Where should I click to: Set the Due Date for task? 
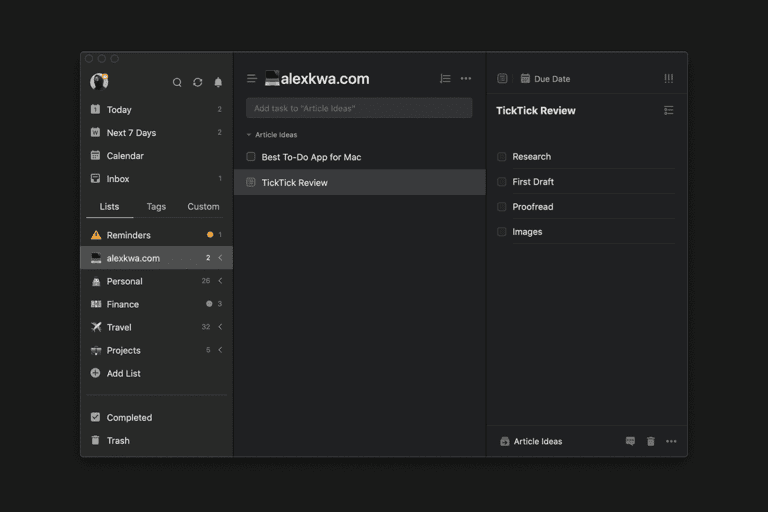(545, 78)
